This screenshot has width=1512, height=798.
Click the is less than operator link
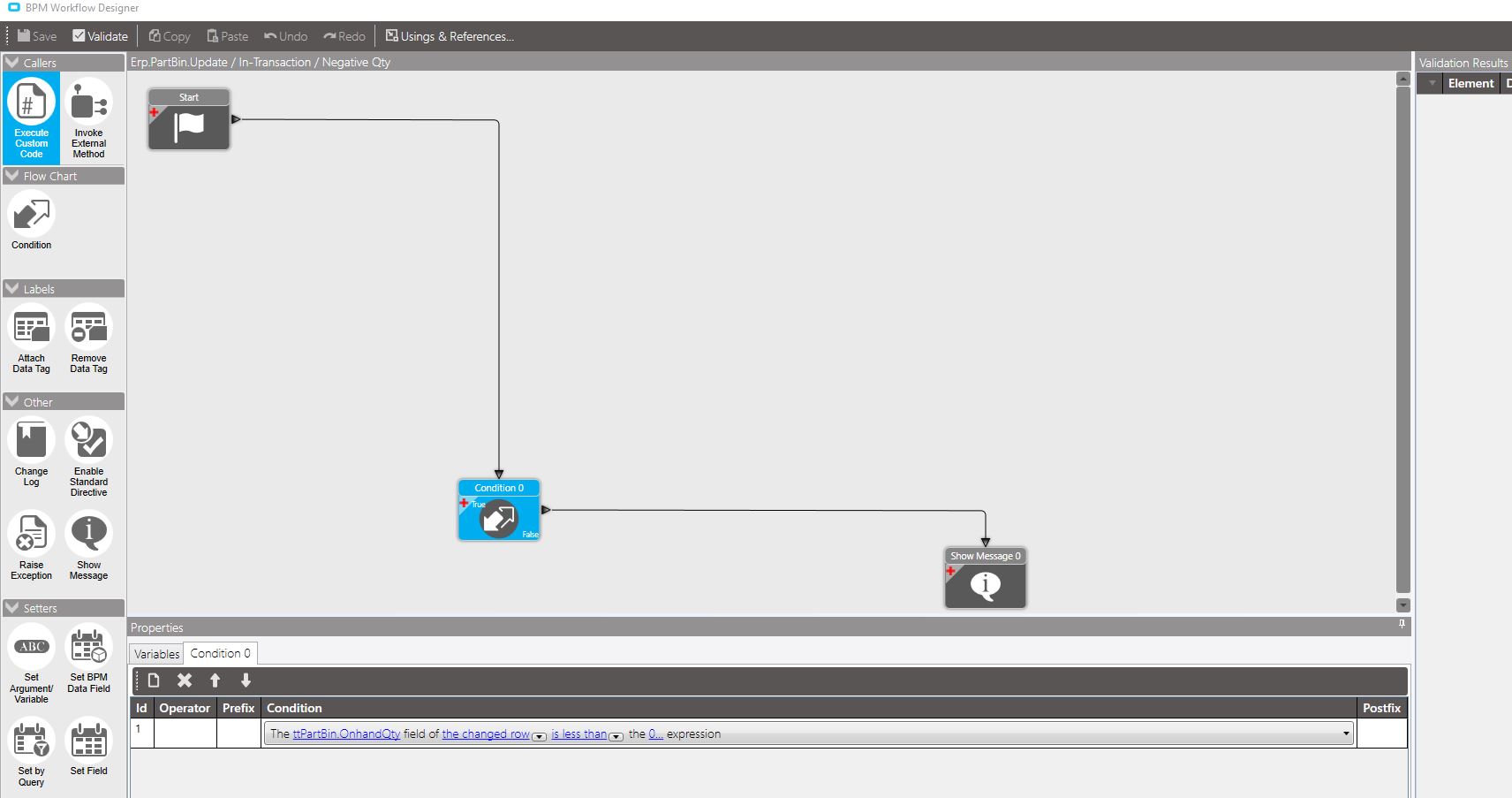pyautogui.click(x=579, y=733)
